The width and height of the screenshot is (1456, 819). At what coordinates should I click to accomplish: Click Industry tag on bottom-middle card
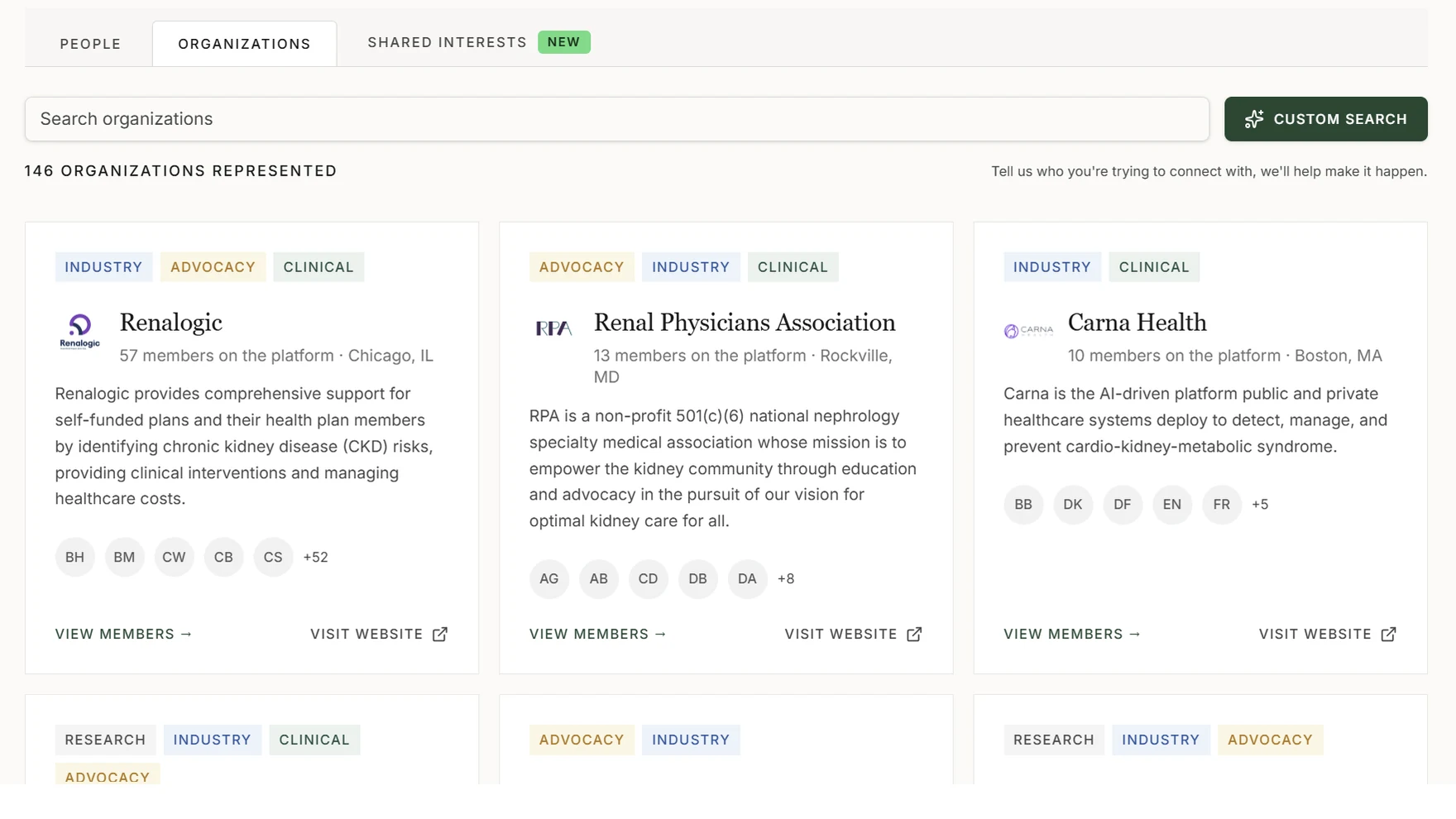(691, 740)
